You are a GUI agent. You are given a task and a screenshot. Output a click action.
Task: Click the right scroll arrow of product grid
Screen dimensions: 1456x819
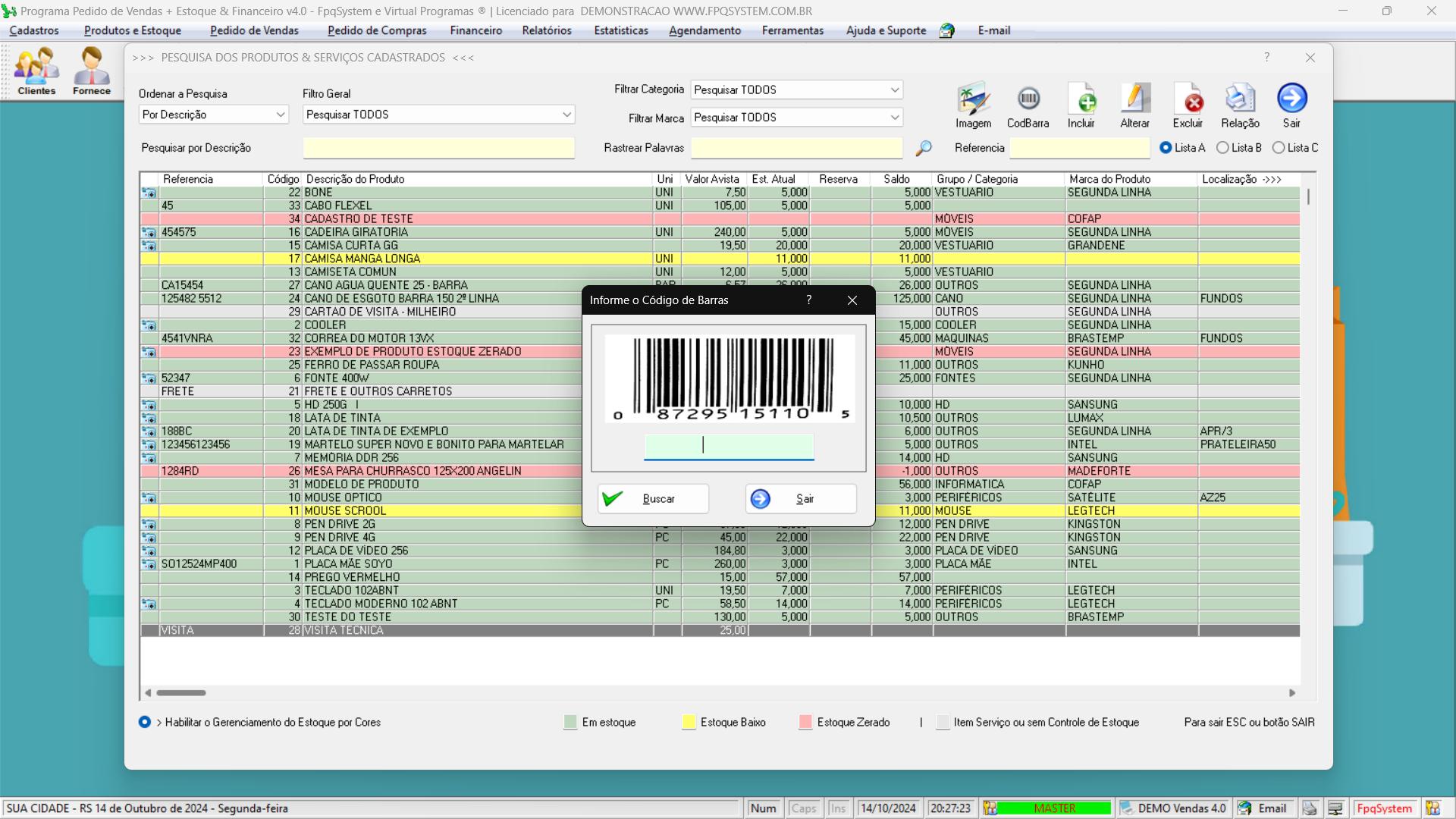point(1292,693)
